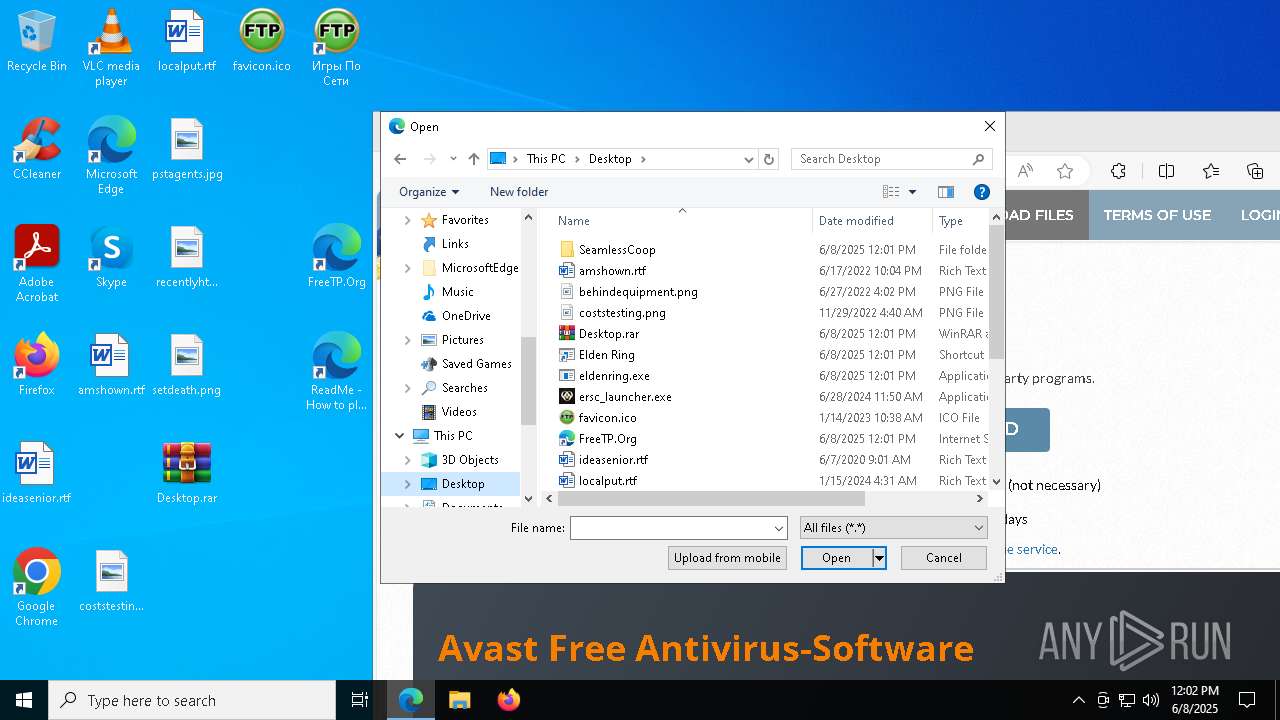This screenshot has width=1280, height=720.
Task: Open Adobe Acrobat desktop shortcut
Action: 37,264
